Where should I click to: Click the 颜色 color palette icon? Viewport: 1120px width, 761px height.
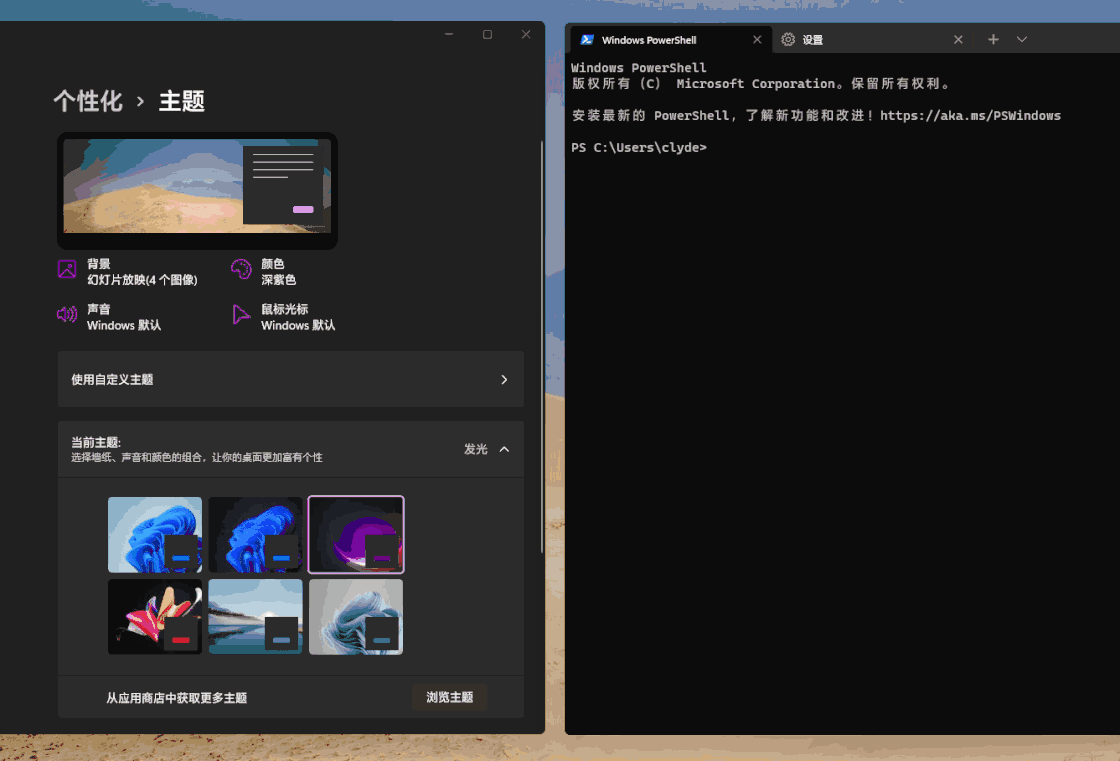(x=241, y=269)
